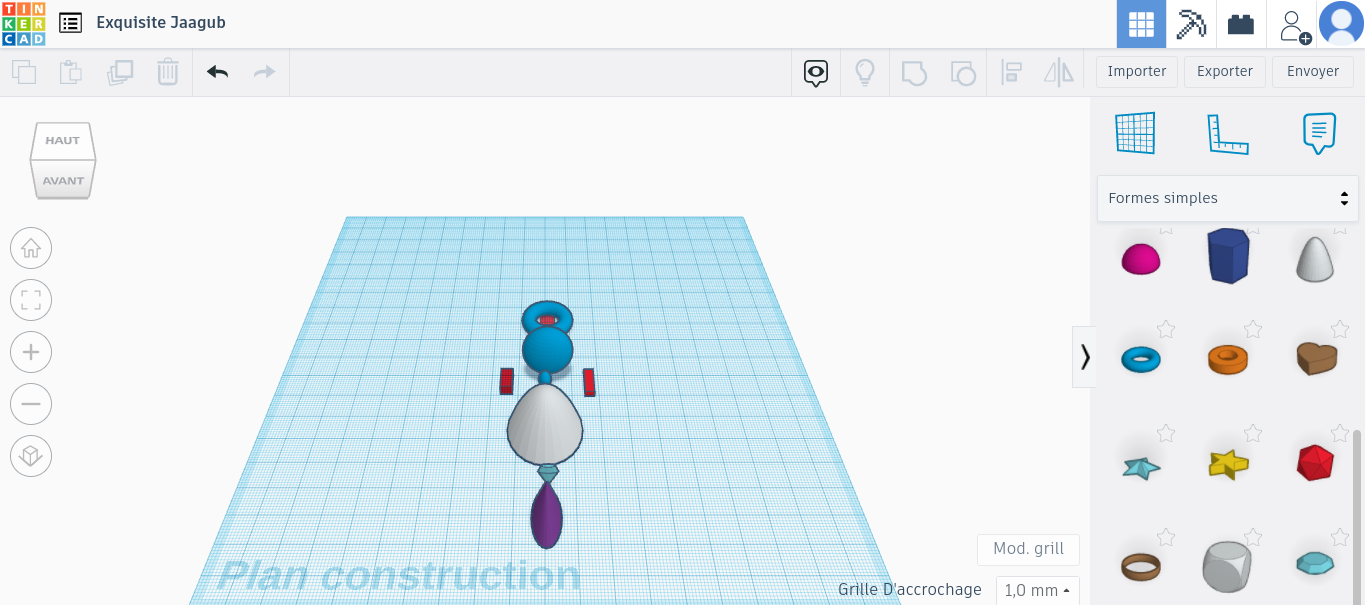Click the trash can to delete selection

click(x=167, y=71)
